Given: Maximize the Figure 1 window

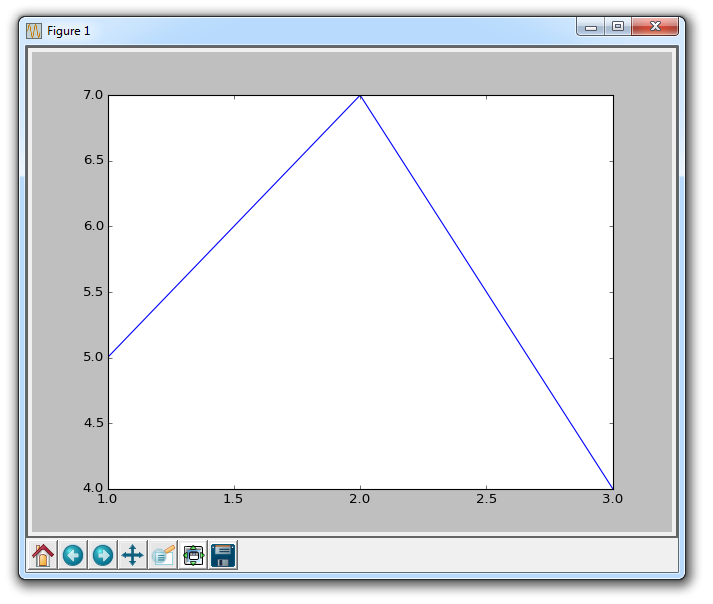Looking at the screenshot, I should [618, 27].
